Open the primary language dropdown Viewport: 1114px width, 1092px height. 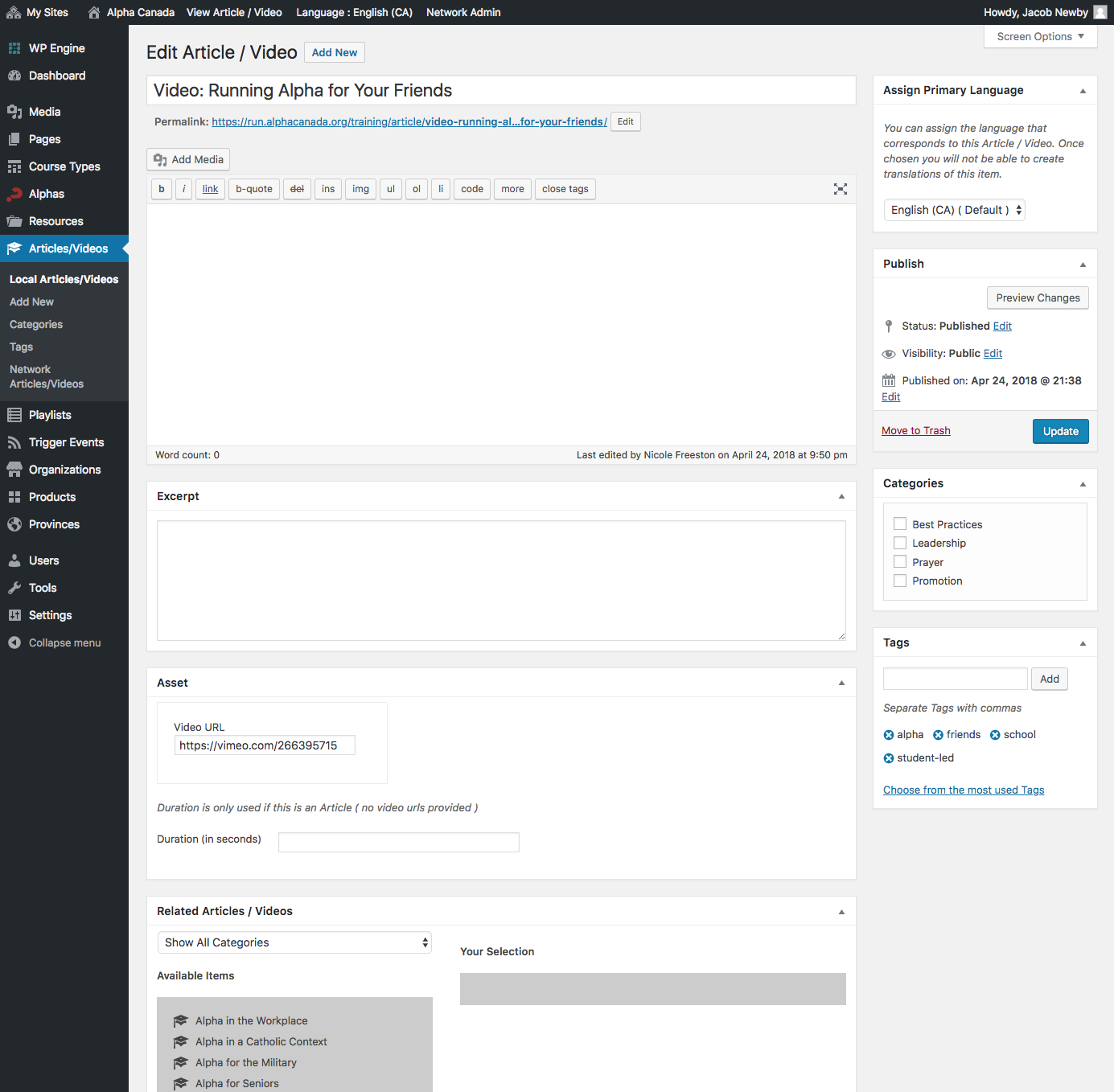click(954, 210)
